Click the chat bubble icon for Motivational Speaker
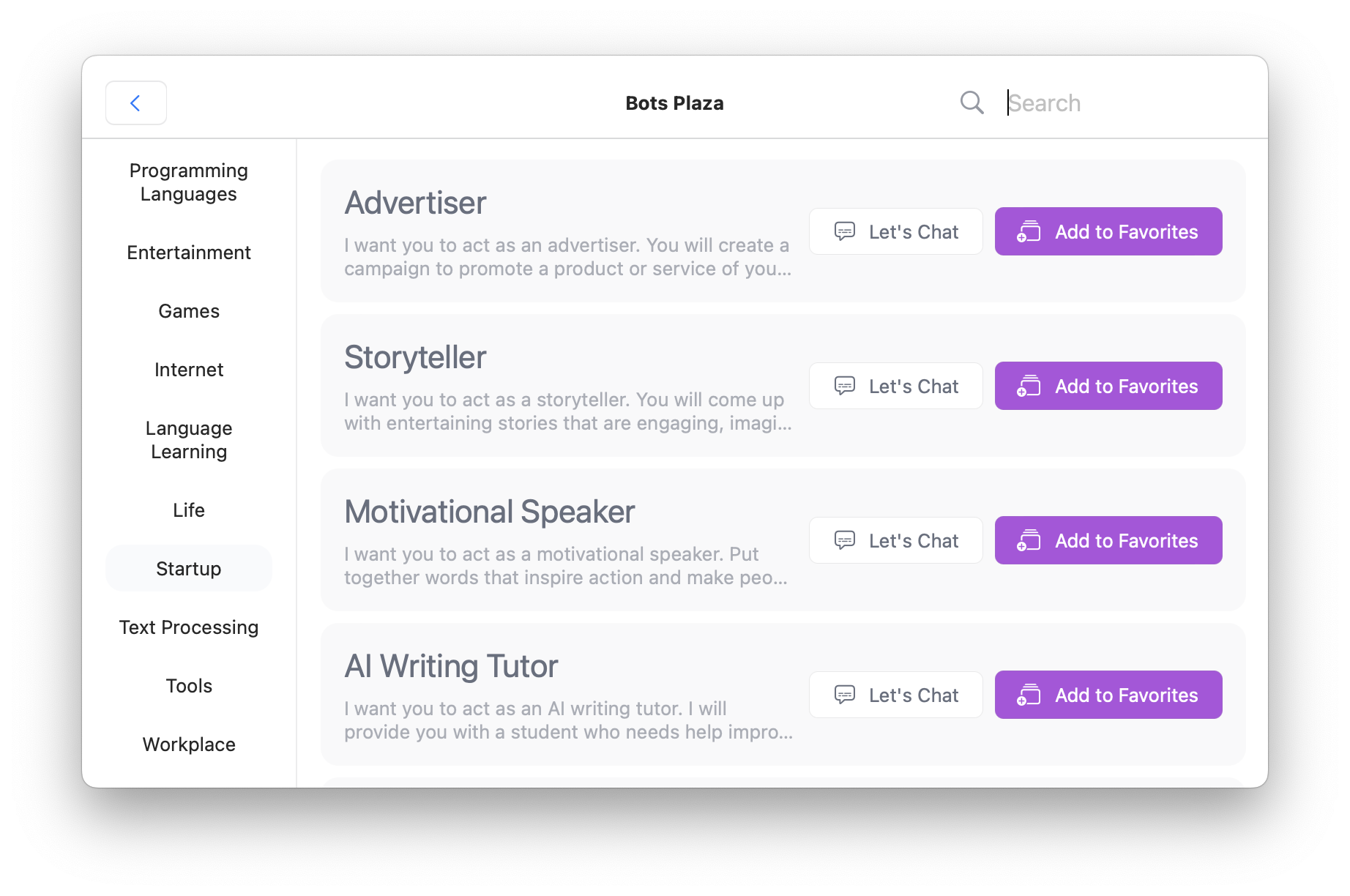This screenshot has width=1350, height=896. coord(845,540)
